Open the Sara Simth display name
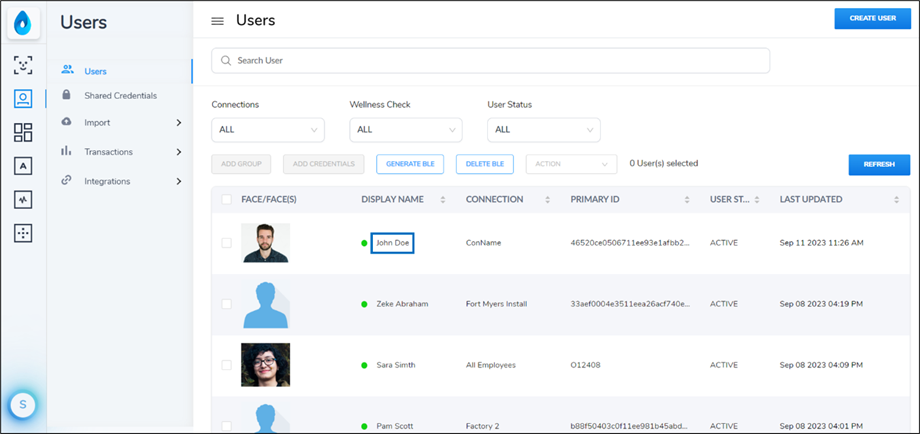 (396, 365)
